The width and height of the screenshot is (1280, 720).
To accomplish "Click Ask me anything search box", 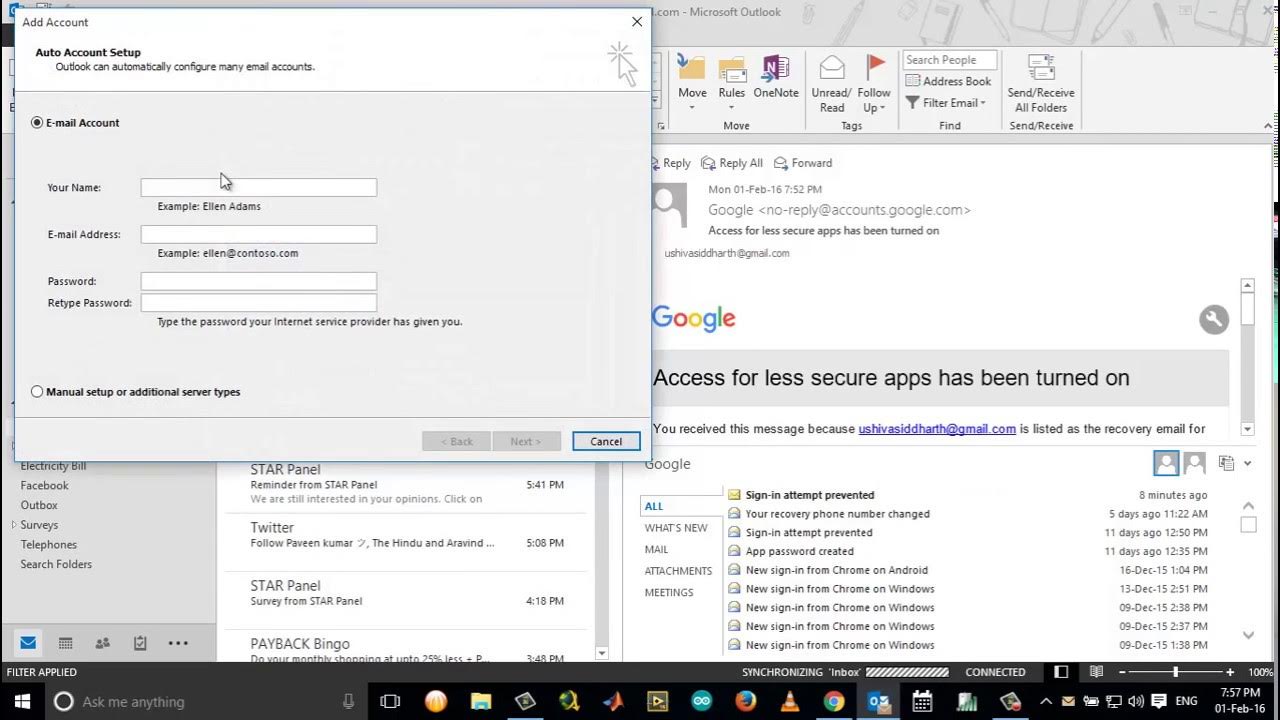I will [207, 701].
